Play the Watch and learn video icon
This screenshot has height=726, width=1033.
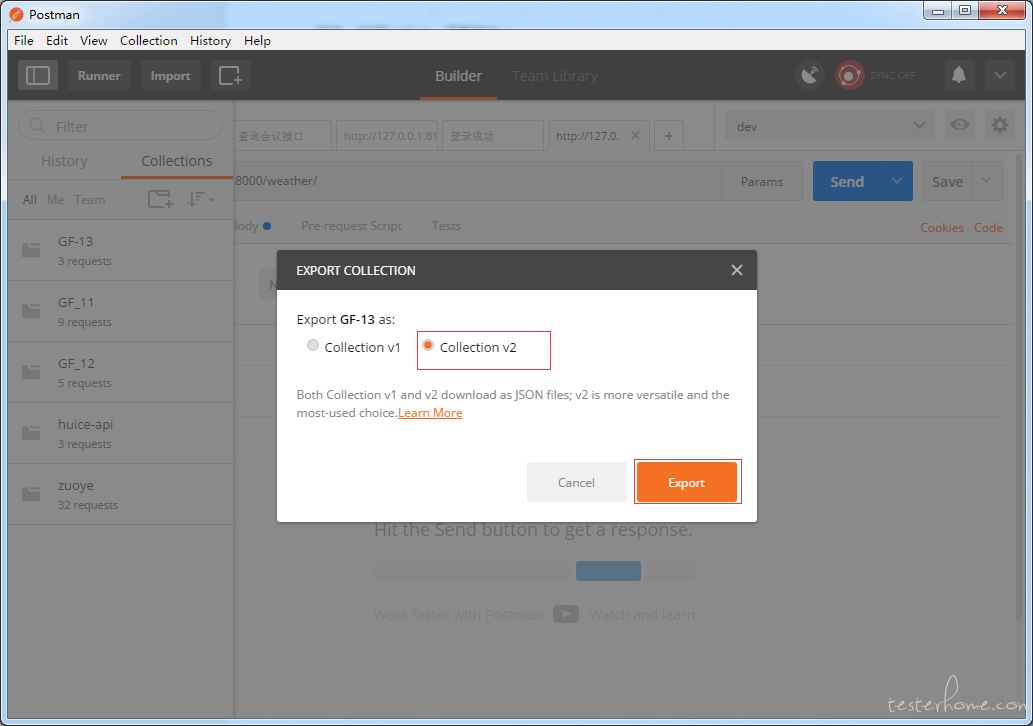point(565,614)
